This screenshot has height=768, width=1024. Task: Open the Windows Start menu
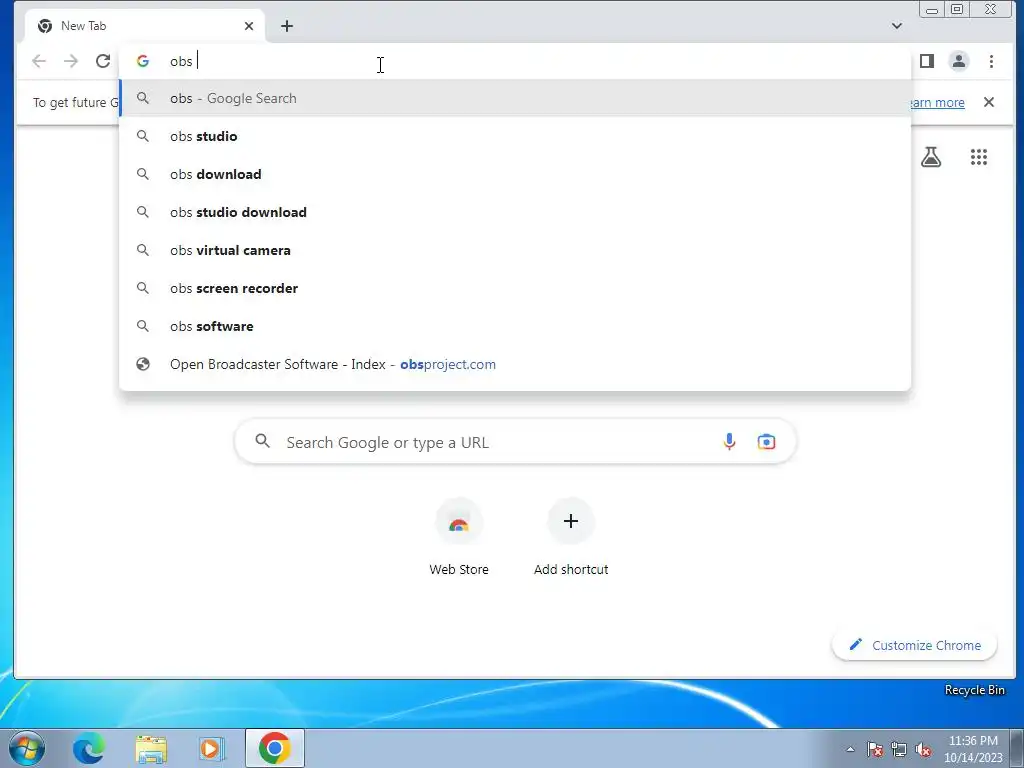click(x=27, y=748)
